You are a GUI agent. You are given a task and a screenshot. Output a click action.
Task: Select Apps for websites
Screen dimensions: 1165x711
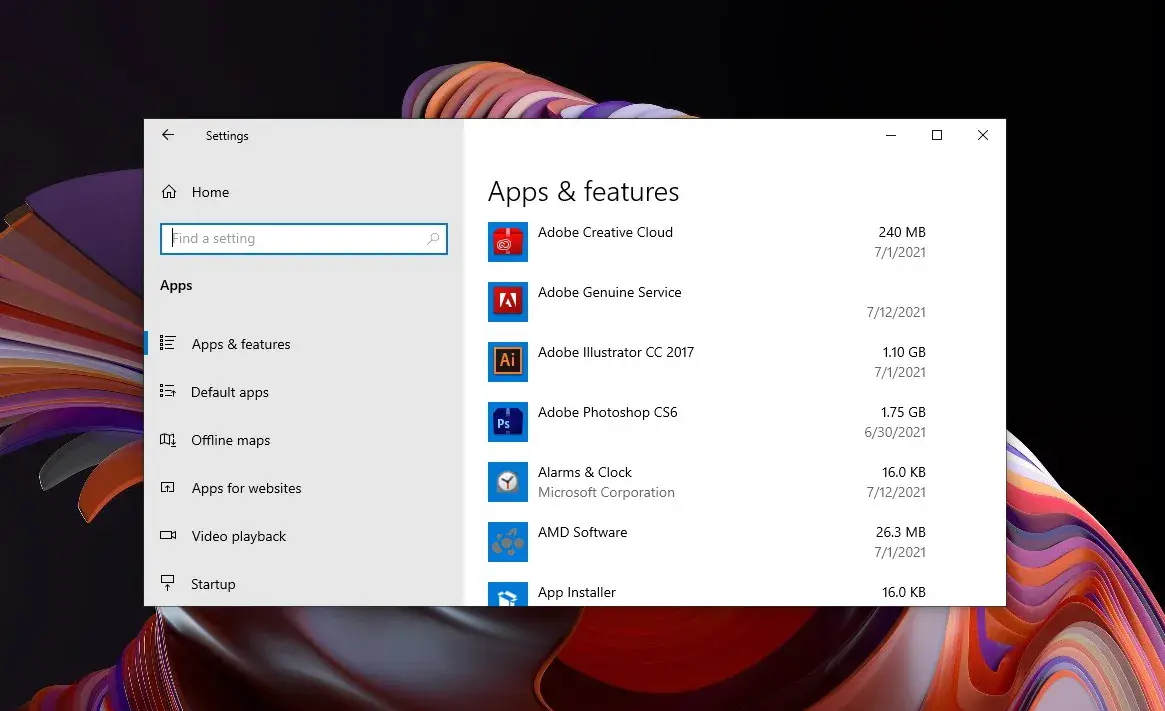tap(246, 488)
